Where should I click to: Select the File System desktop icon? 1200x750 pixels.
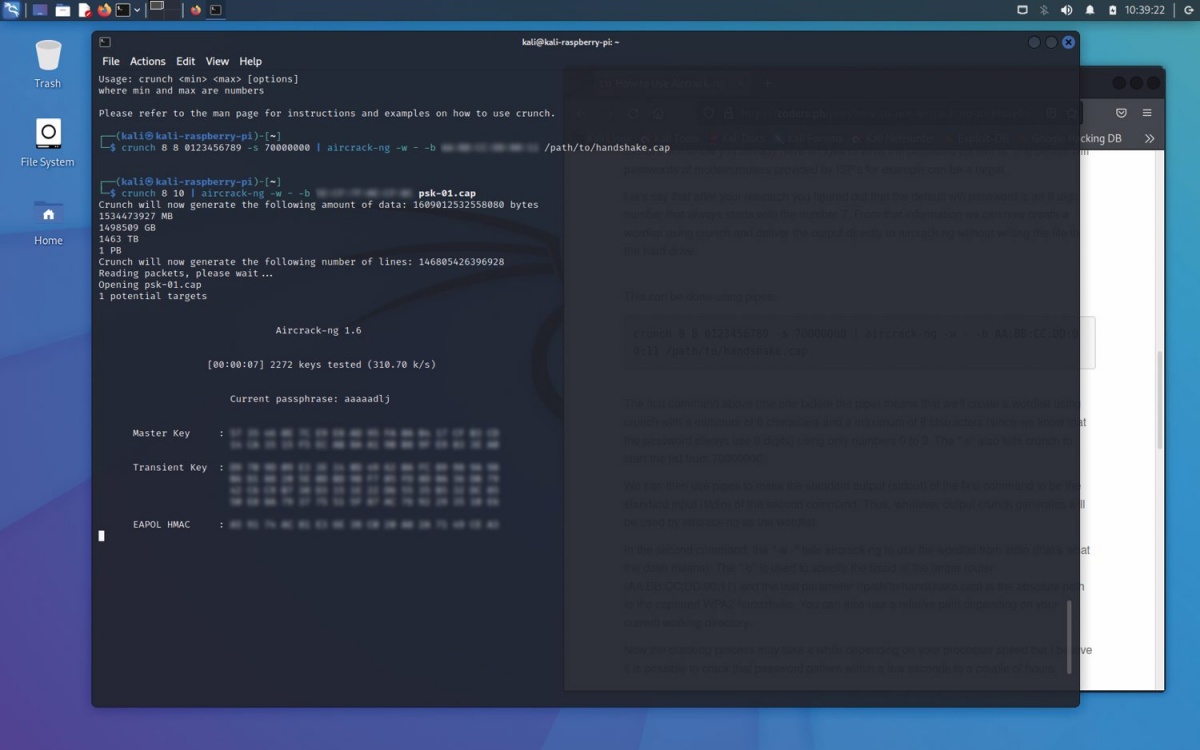48,142
